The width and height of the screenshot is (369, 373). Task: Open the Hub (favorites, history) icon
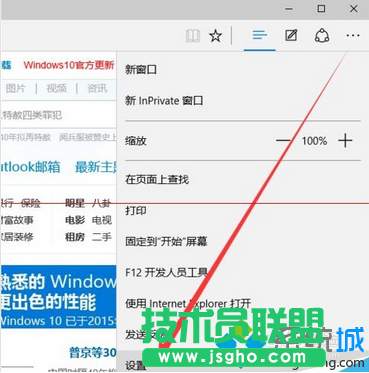coord(260,35)
